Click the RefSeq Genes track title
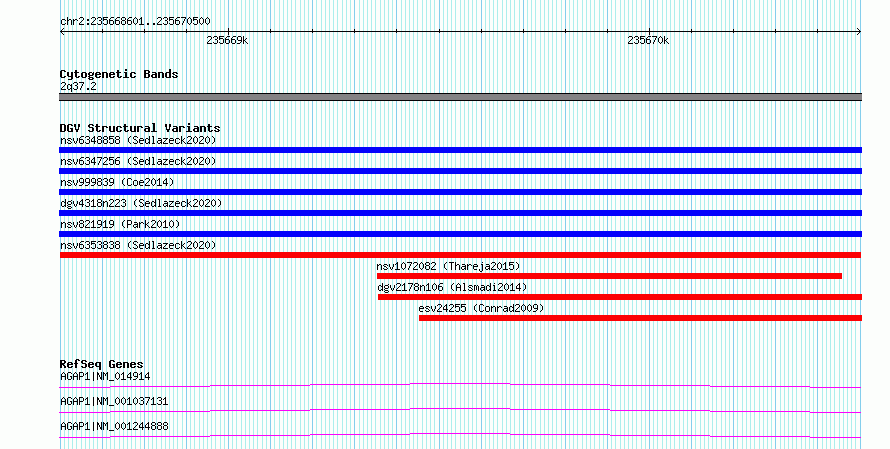The width and height of the screenshot is (890, 449). click(102, 364)
